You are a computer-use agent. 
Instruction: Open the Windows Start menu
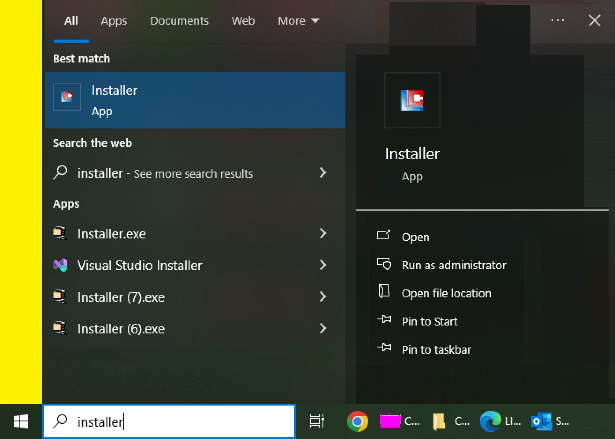(x=20, y=421)
